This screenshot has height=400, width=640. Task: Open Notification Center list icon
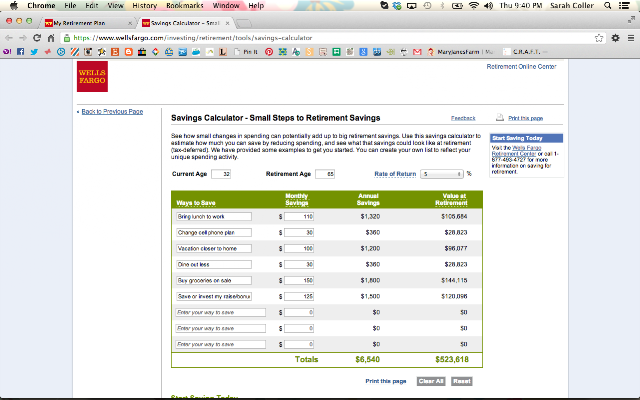pyautogui.click(x=624, y=5)
